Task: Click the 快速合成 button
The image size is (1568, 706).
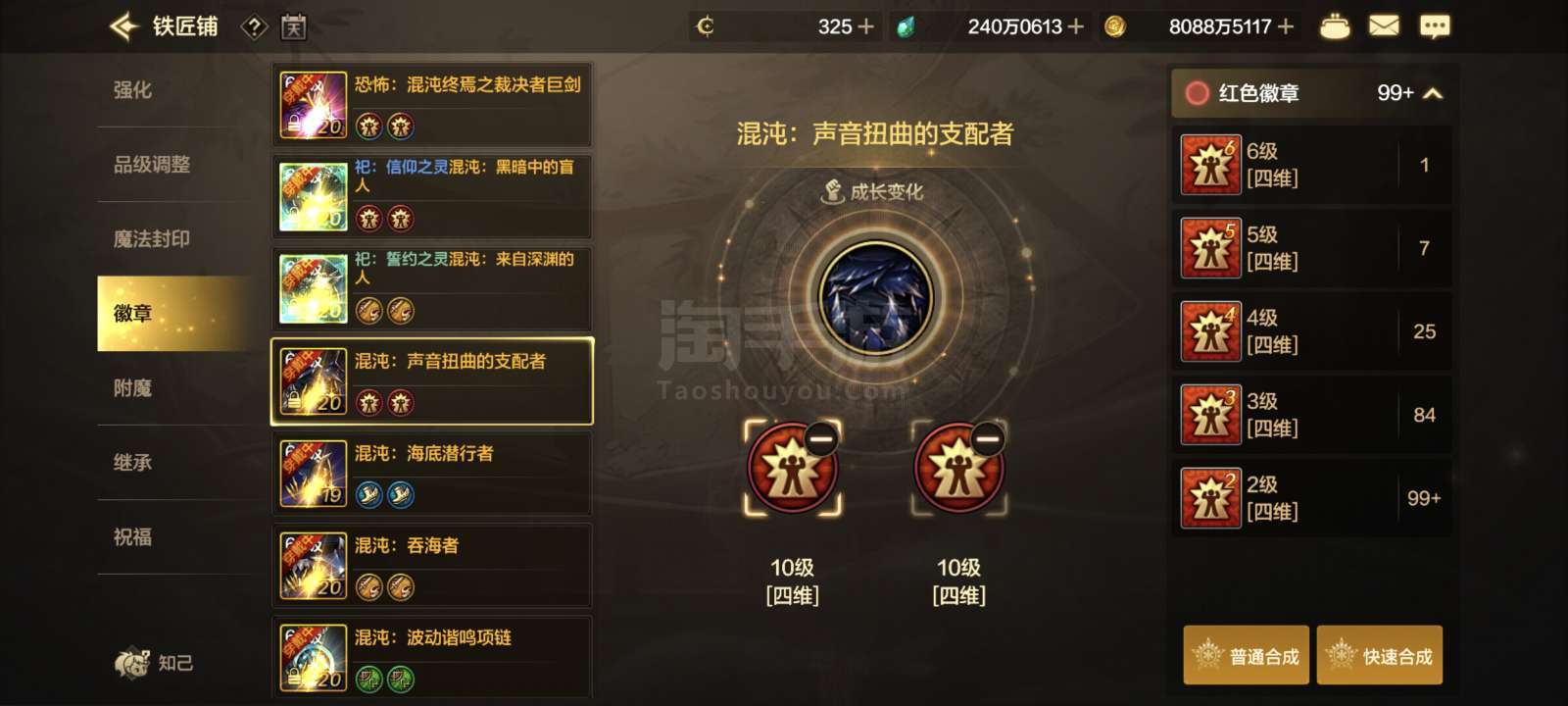Action: click(1380, 655)
